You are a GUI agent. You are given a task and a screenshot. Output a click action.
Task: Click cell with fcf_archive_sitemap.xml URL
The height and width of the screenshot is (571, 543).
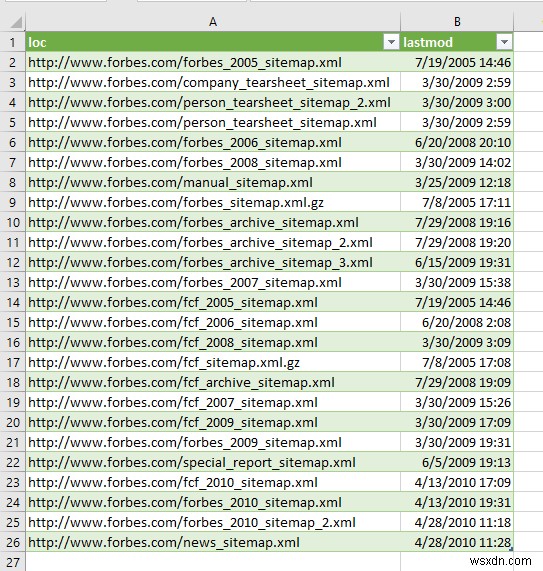click(x=213, y=382)
